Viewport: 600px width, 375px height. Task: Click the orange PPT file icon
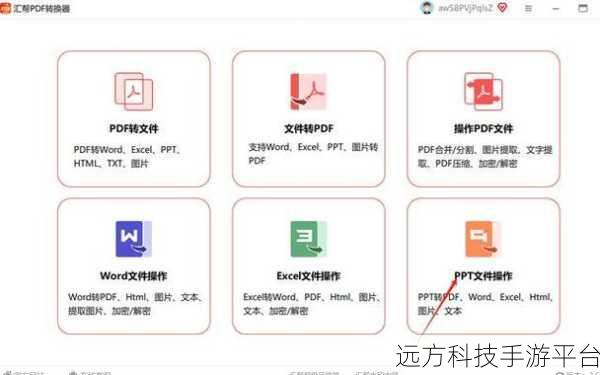pyautogui.click(x=483, y=239)
